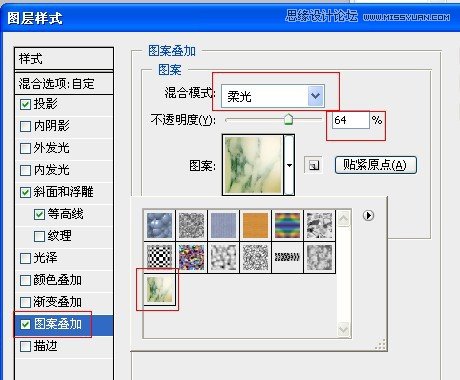Select the dark gray molecular pattern at end of second row
Image resolution: width=460 pixels, height=380 pixels.
tap(319, 257)
